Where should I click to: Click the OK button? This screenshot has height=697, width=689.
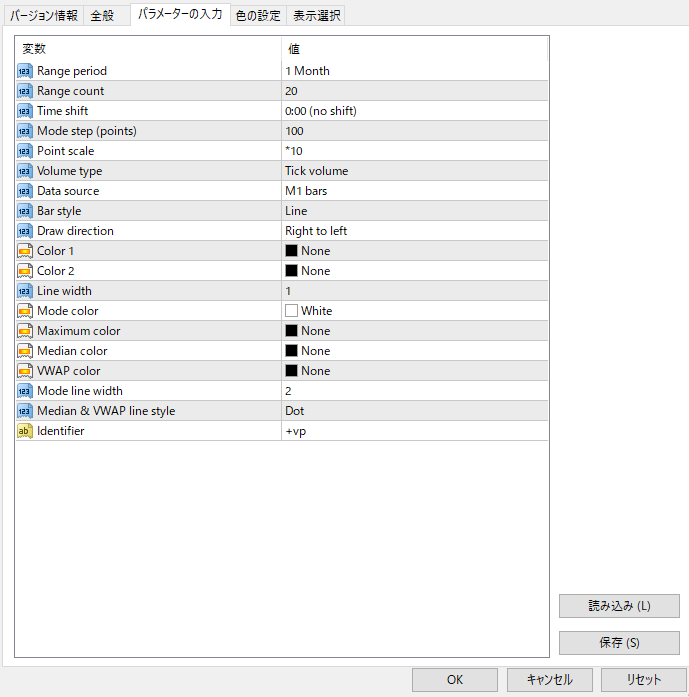[x=455, y=680]
